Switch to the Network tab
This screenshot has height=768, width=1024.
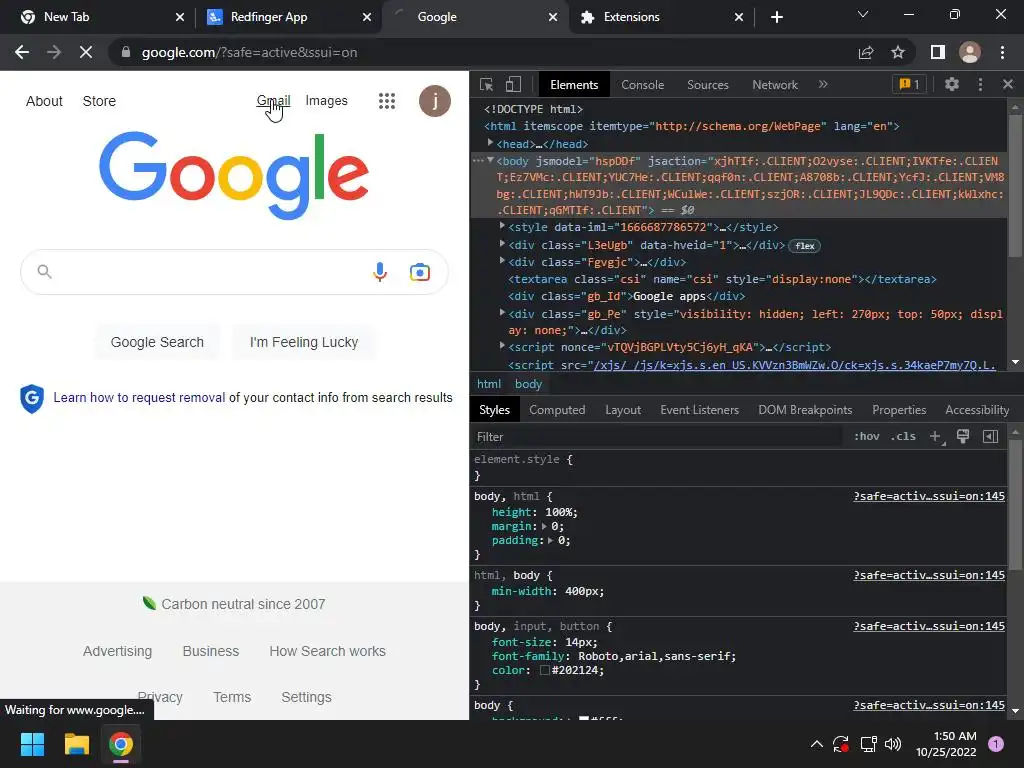click(775, 85)
